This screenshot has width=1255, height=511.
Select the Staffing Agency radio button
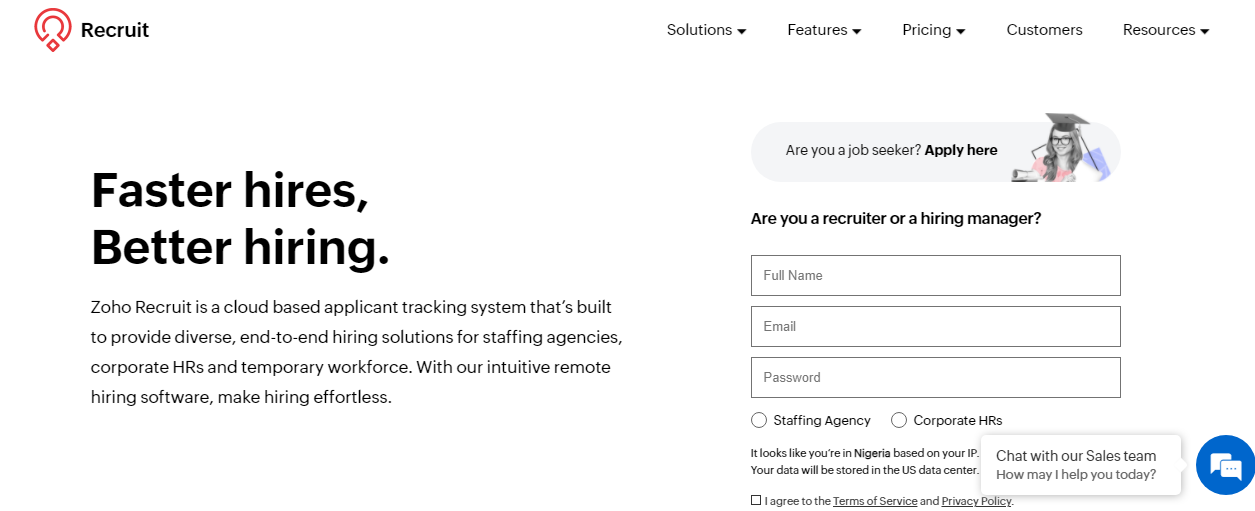(759, 420)
